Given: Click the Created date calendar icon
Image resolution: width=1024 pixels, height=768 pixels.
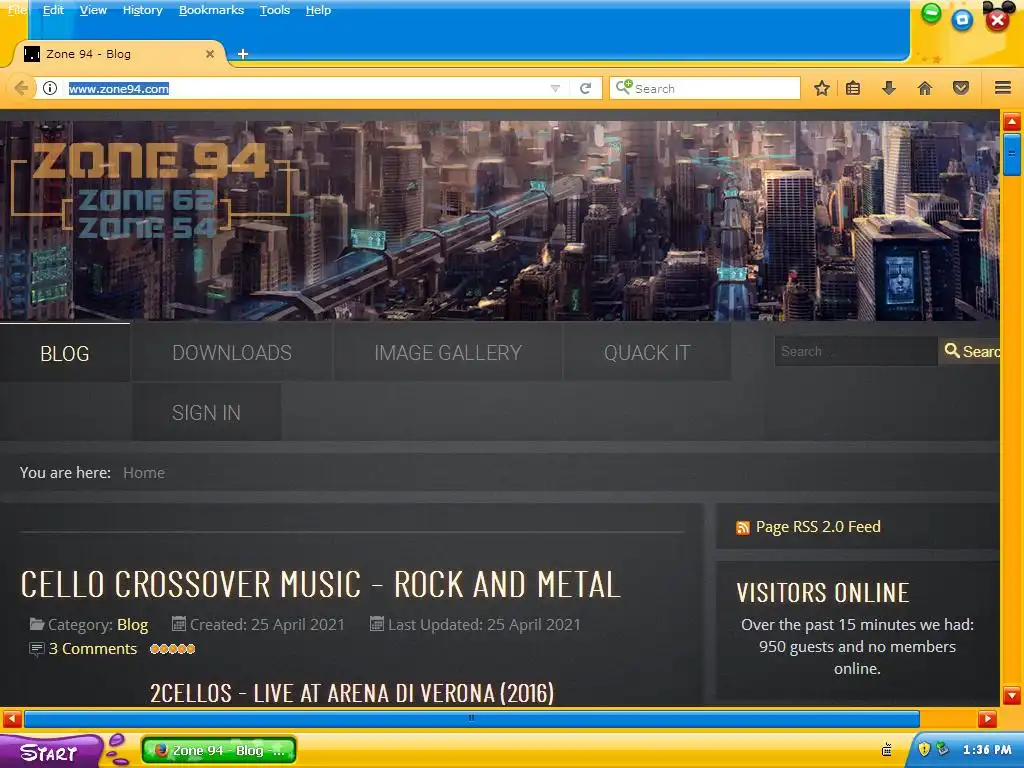Looking at the screenshot, I should pyautogui.click(x=178, y=624).
